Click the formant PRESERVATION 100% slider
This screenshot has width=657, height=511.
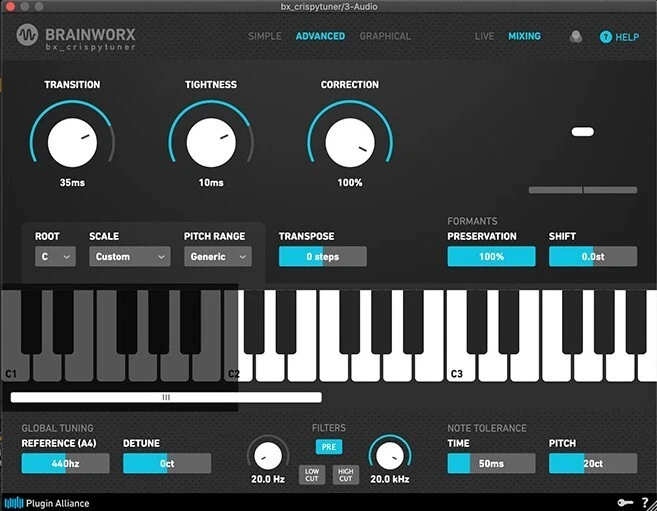pos(491,256)
